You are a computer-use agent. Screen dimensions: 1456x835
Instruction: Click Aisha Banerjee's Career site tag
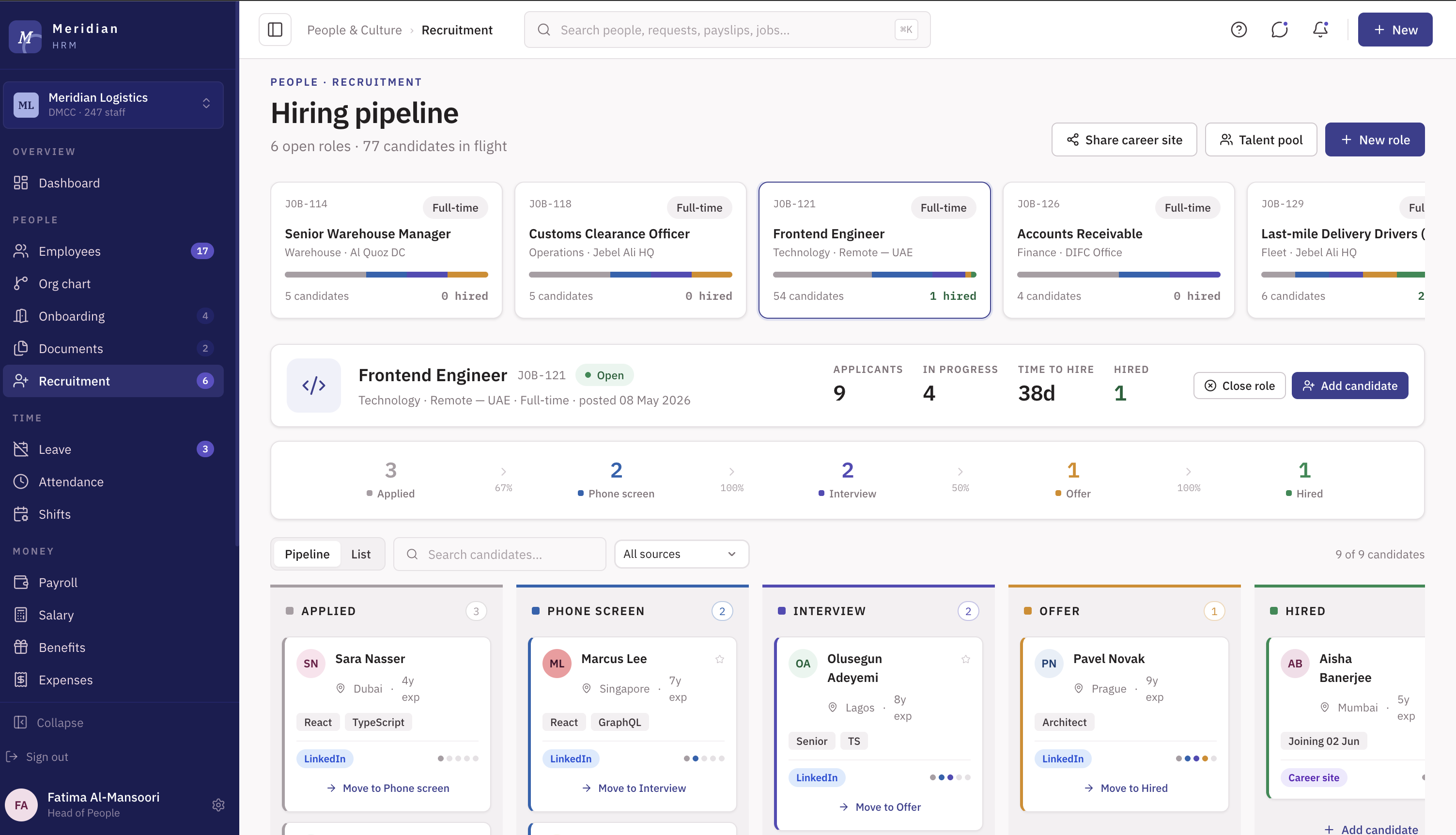(x=1313, y=778)
